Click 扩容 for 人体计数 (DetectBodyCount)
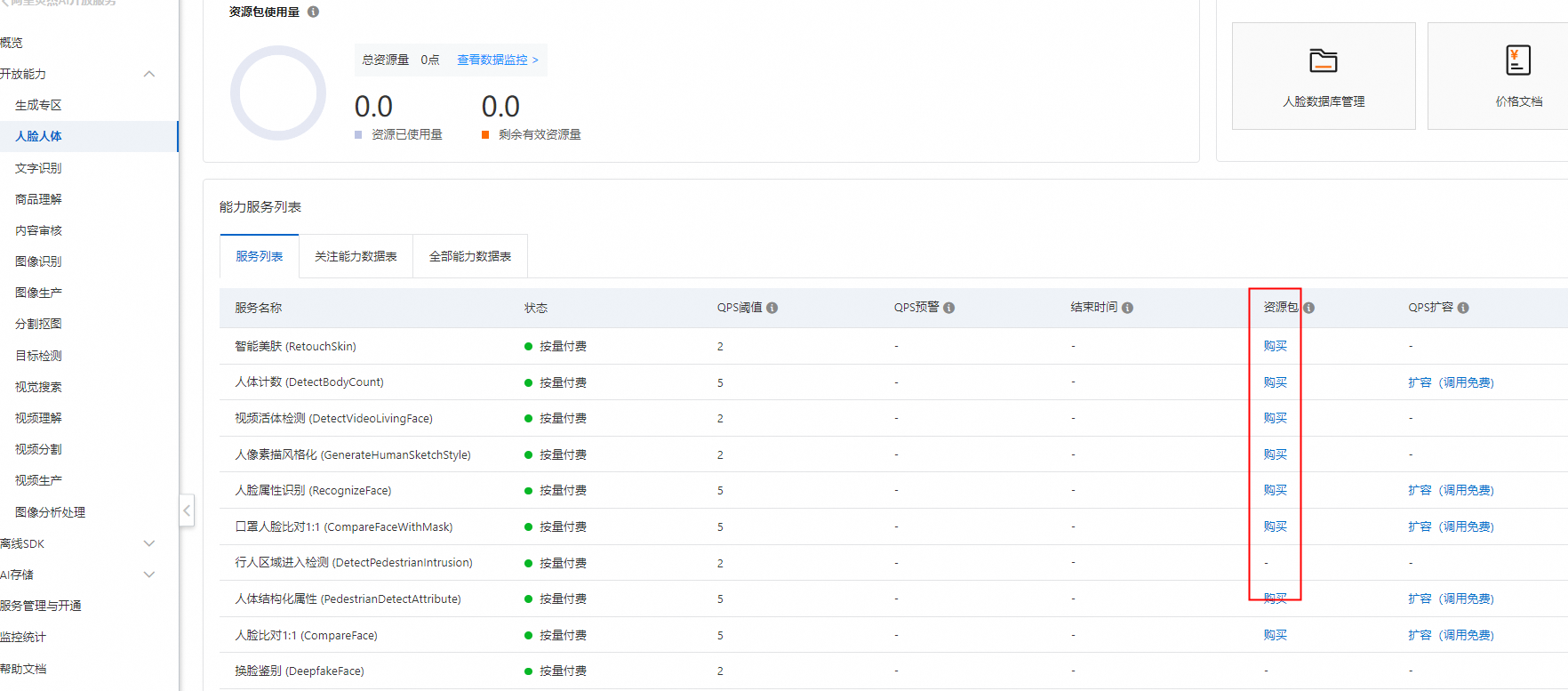This screenshot has height=691, width=1568. click(1451, 382)
